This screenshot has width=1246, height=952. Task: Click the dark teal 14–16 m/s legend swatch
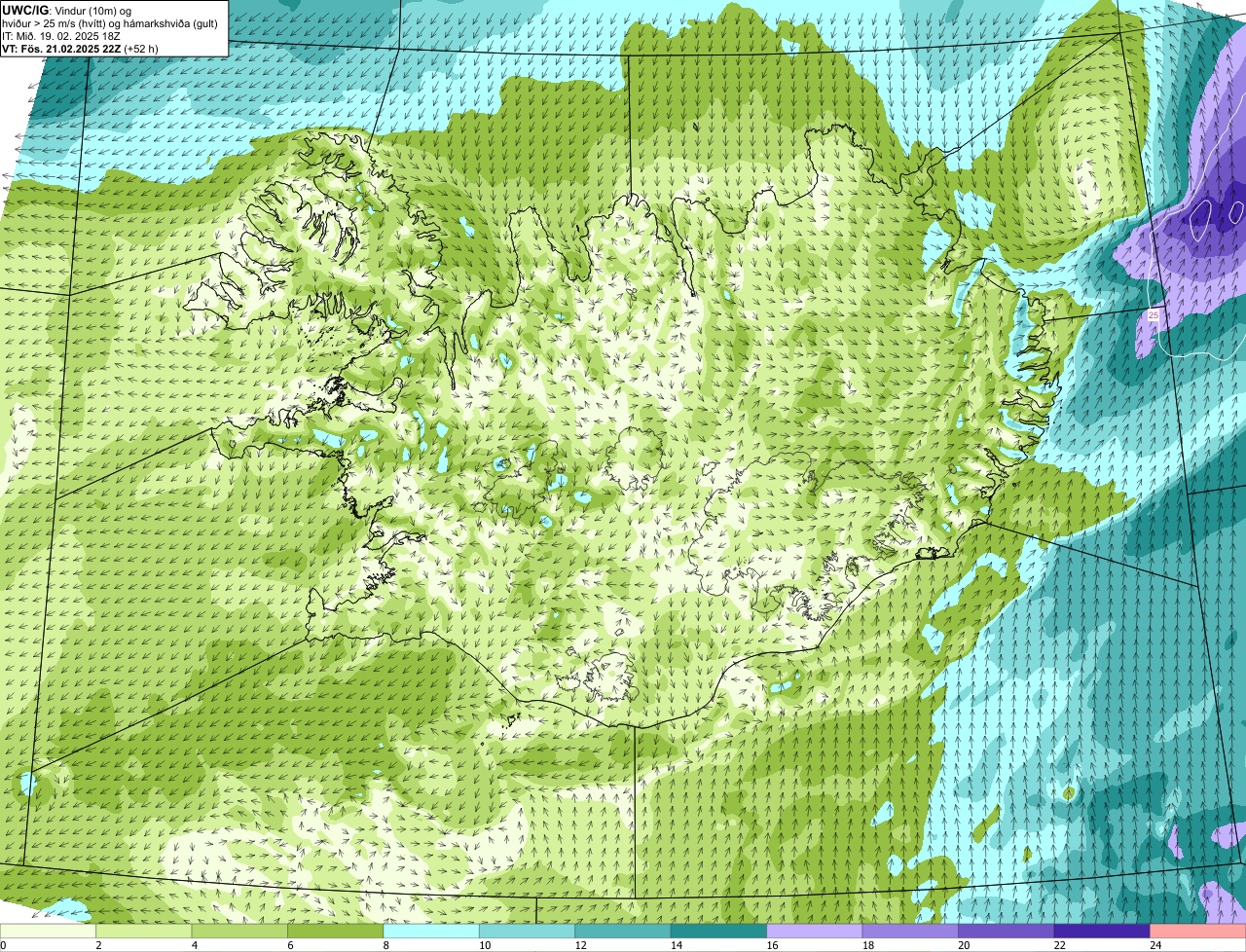tap(719, 931)
